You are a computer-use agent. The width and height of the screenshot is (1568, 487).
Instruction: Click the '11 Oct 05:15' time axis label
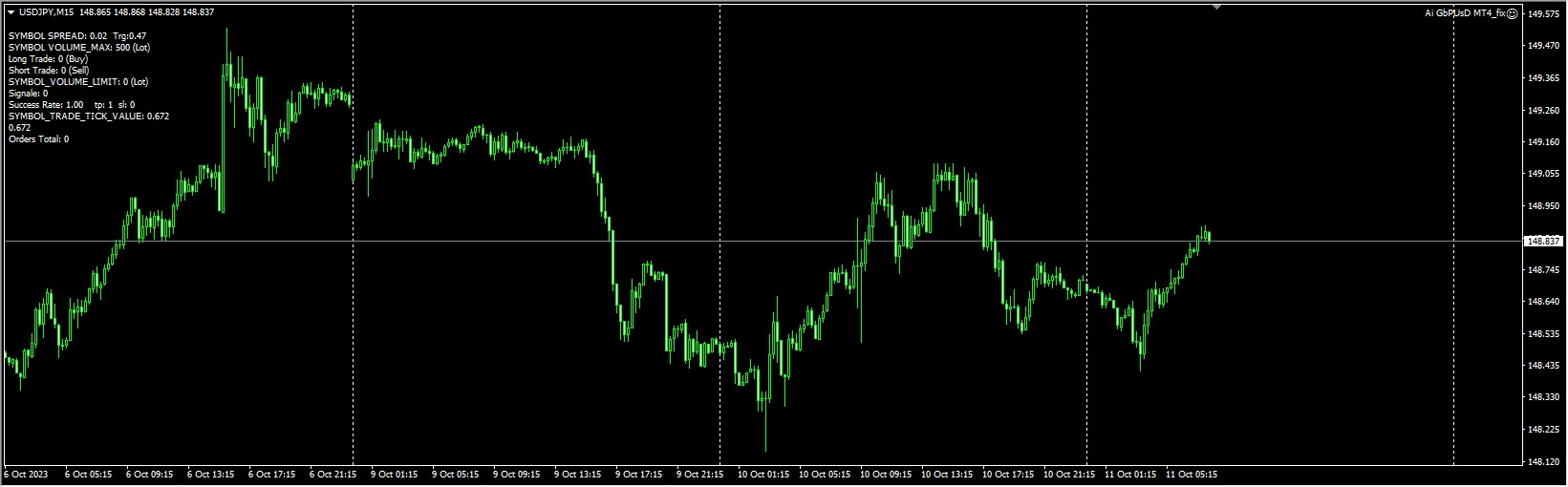pos(1192,474)
